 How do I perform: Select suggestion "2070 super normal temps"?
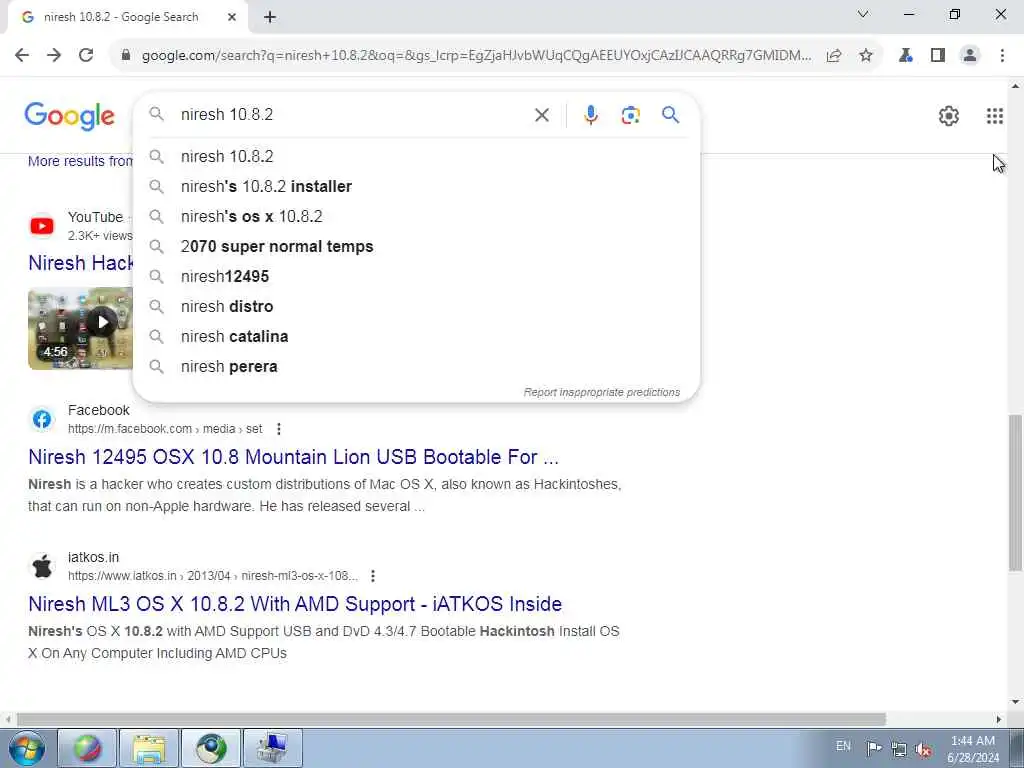click(416, 247)
